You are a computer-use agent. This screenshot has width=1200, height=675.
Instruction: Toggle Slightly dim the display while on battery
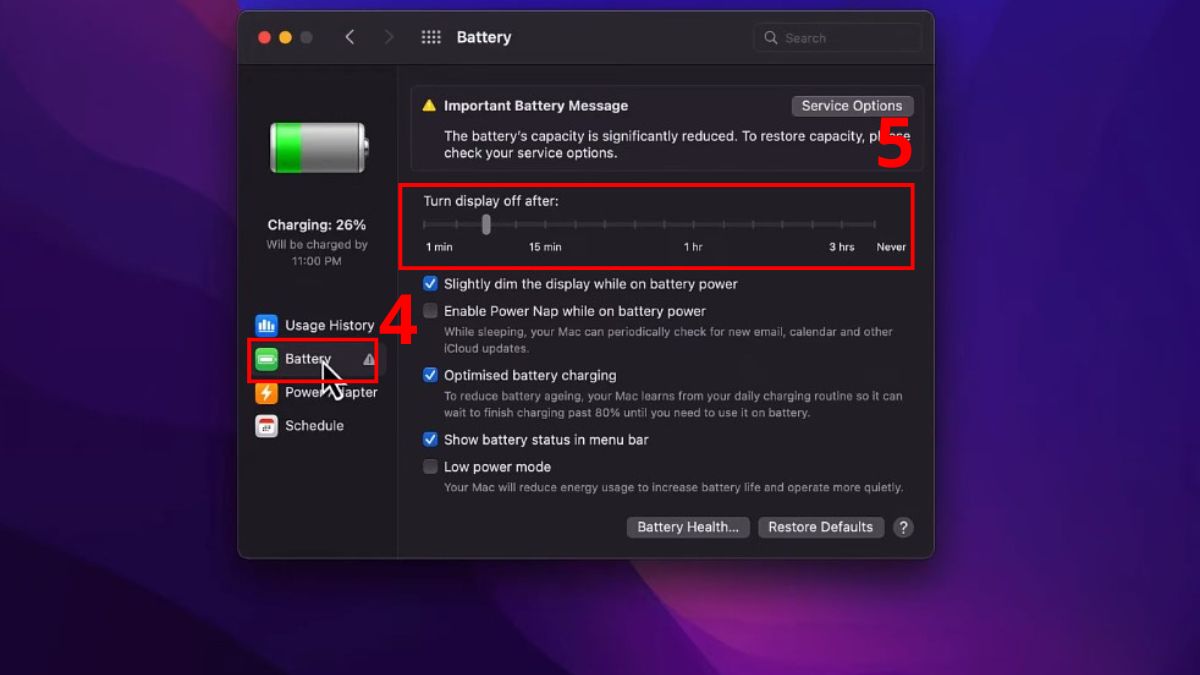coord(430,284)
